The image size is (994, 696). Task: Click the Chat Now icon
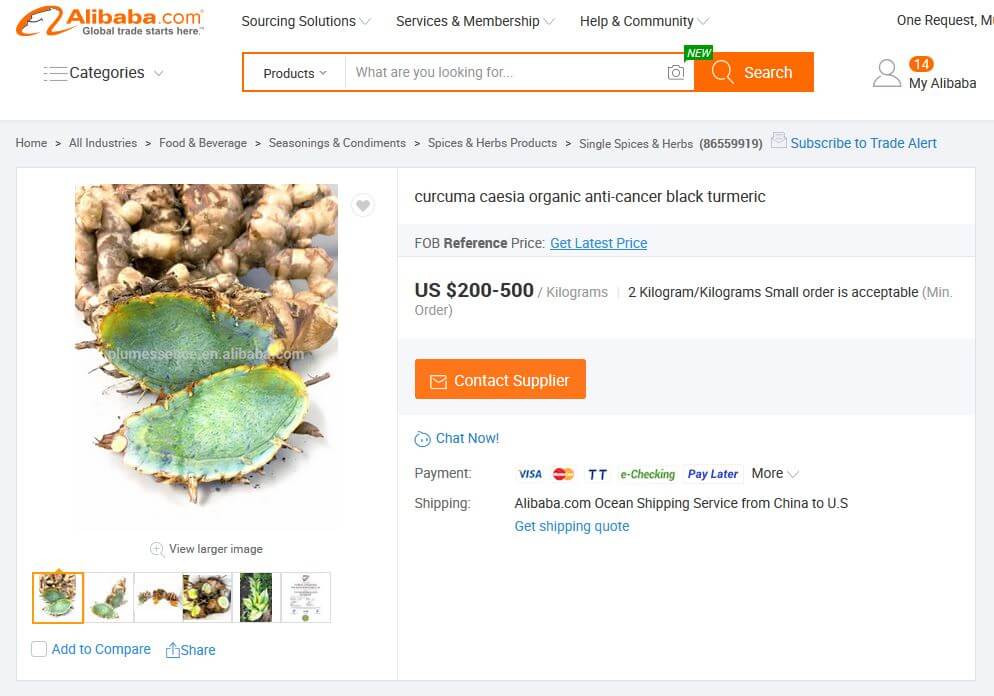pyautogui.click(x=423, y=439)
